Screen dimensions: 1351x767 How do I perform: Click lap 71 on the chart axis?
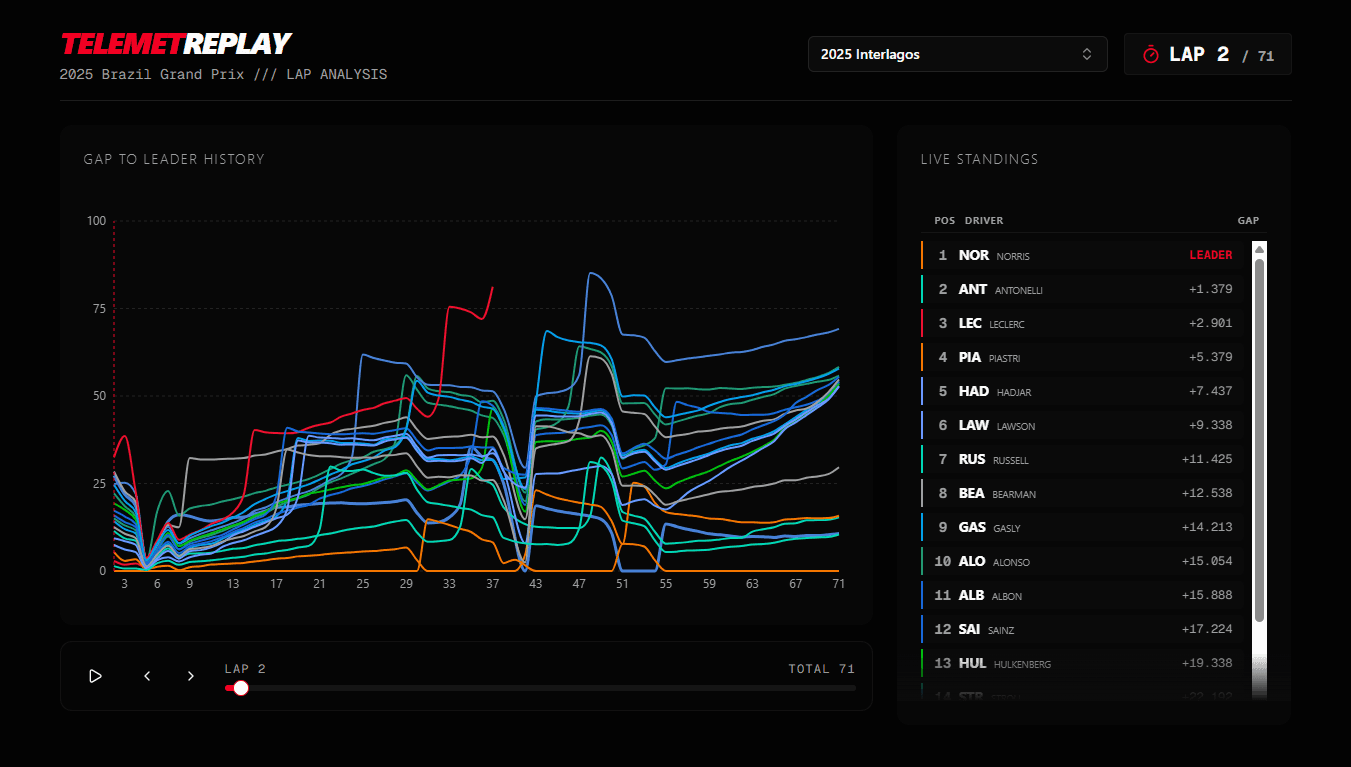pyautogui.click(x=838, y=583)
